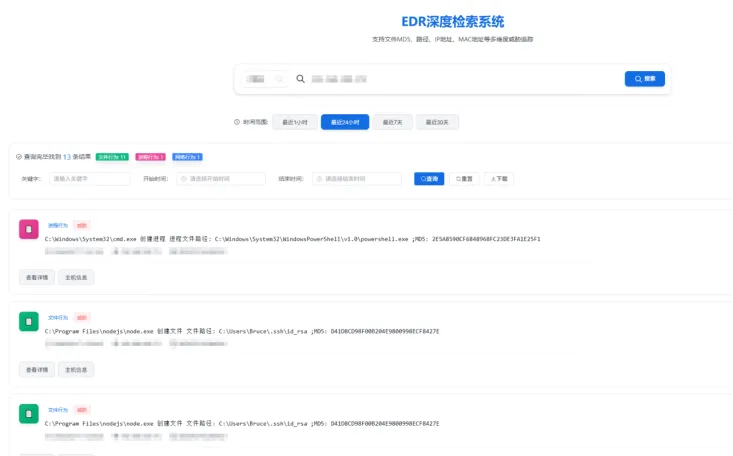Image resolution: width=733 pixels, height=456 pixels.
Task: Click the result count number 13
Action: pyautogui.click(x=66, y=157)
